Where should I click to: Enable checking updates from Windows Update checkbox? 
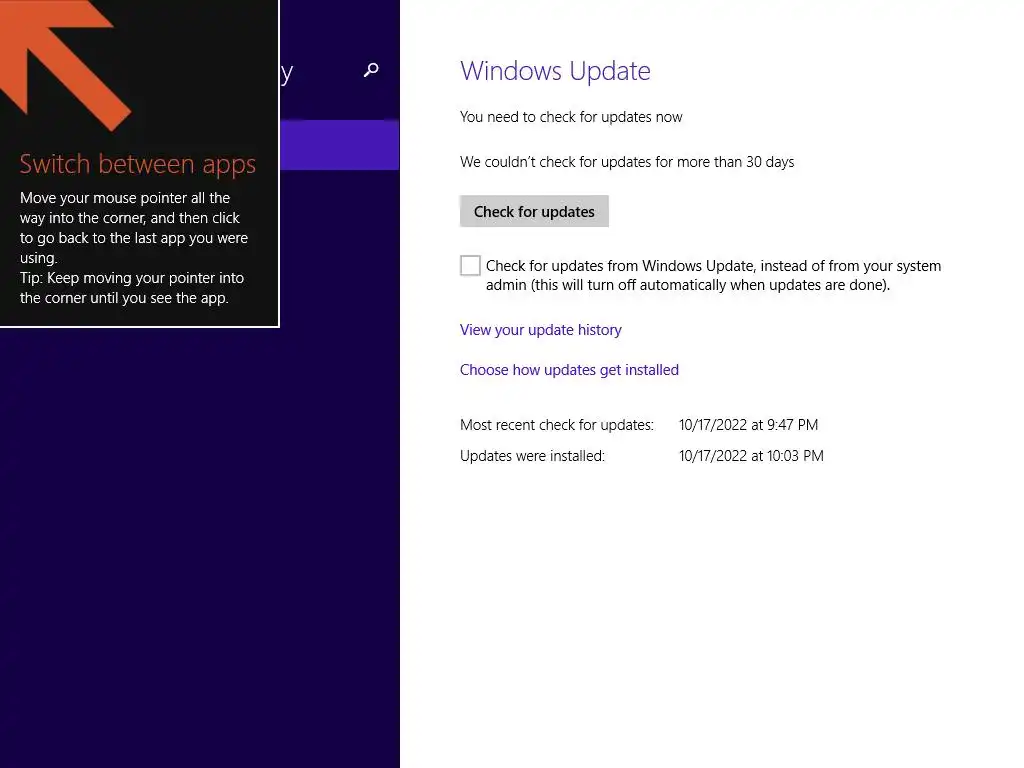point(470,265)
